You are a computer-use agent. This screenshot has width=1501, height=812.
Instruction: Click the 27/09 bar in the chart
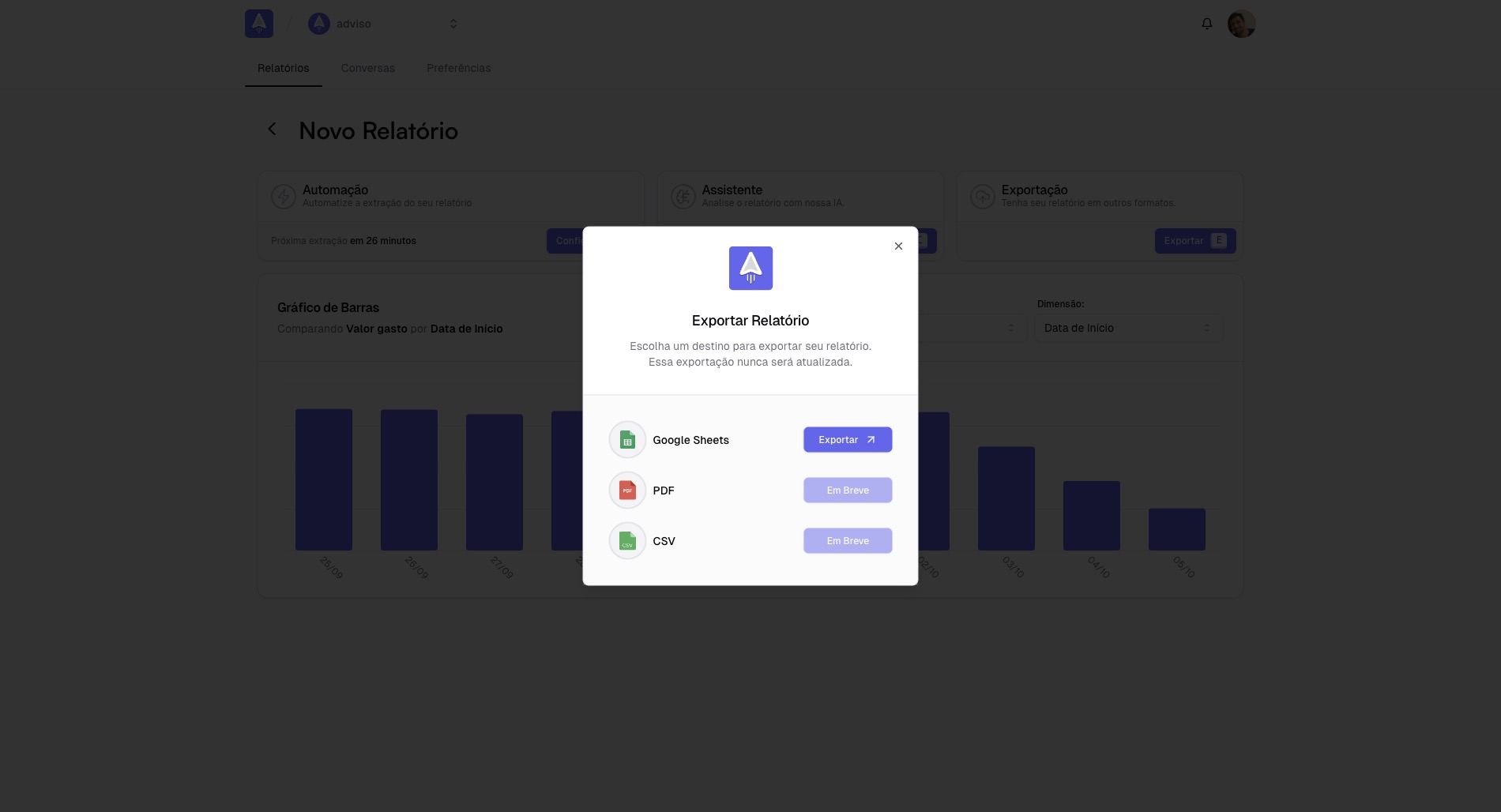(x=495, y=482)
